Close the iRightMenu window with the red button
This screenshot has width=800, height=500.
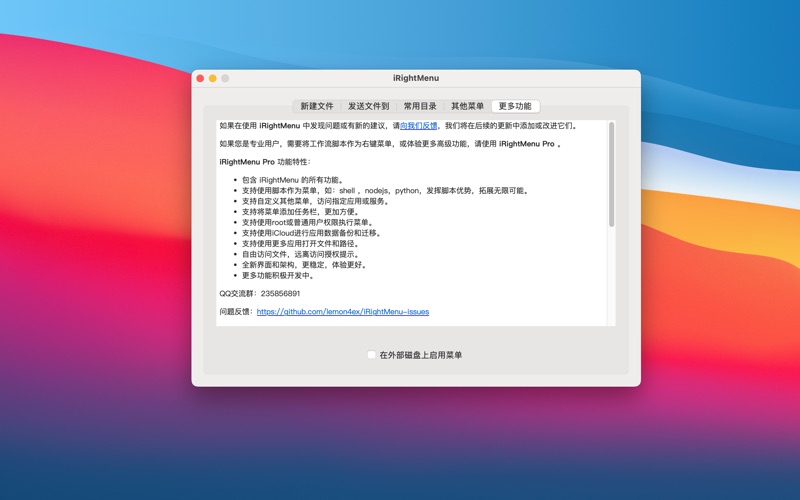200,78
